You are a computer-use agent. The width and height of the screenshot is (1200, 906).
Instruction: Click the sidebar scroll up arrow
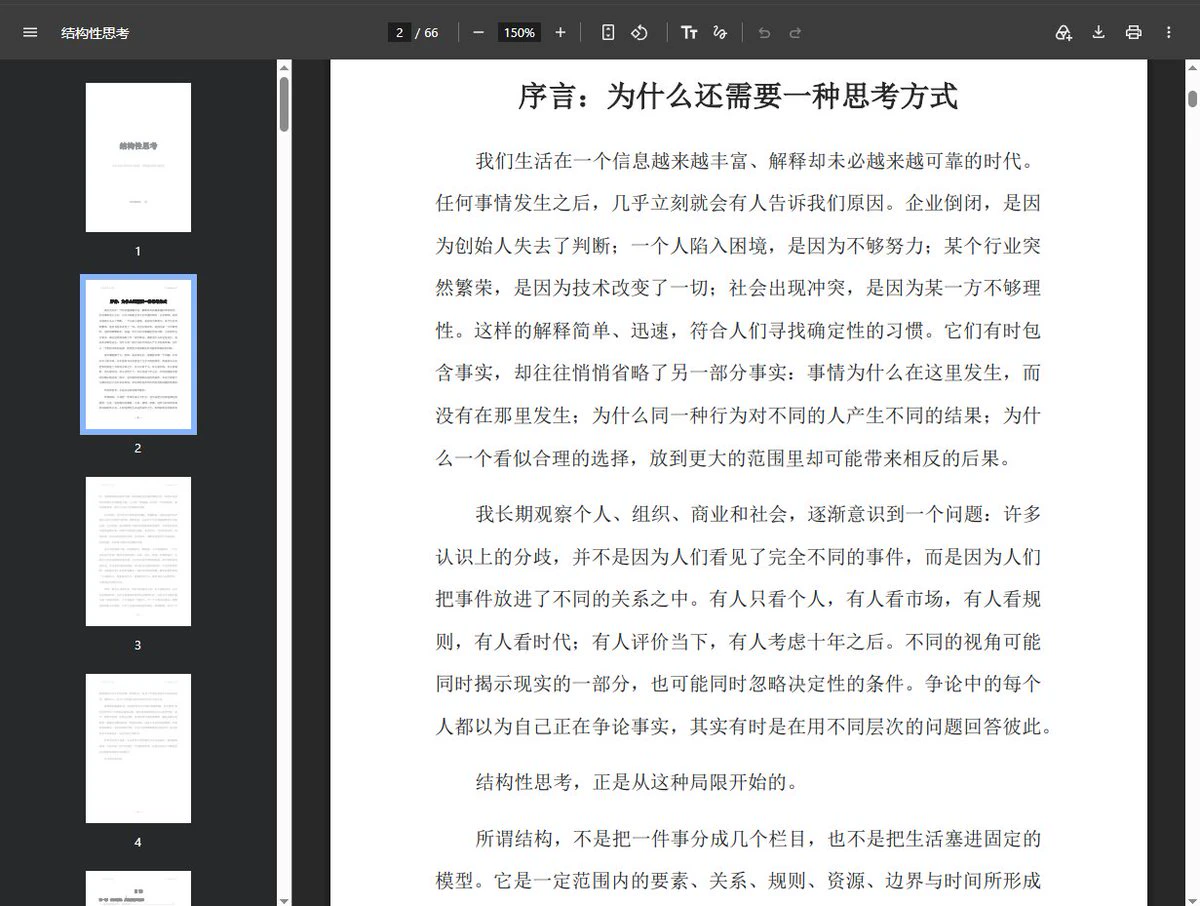pos(284,68)
